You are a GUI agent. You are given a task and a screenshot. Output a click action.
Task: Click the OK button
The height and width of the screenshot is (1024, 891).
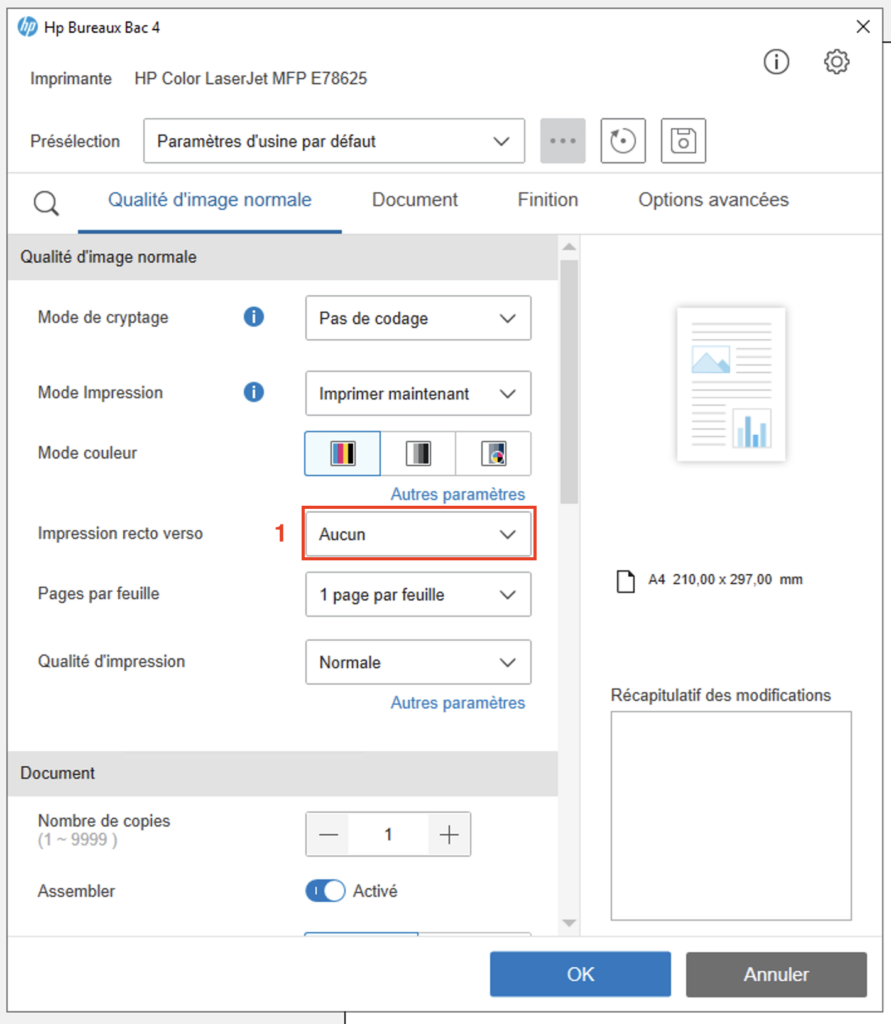pyautogui.click(x=580, y=974)
